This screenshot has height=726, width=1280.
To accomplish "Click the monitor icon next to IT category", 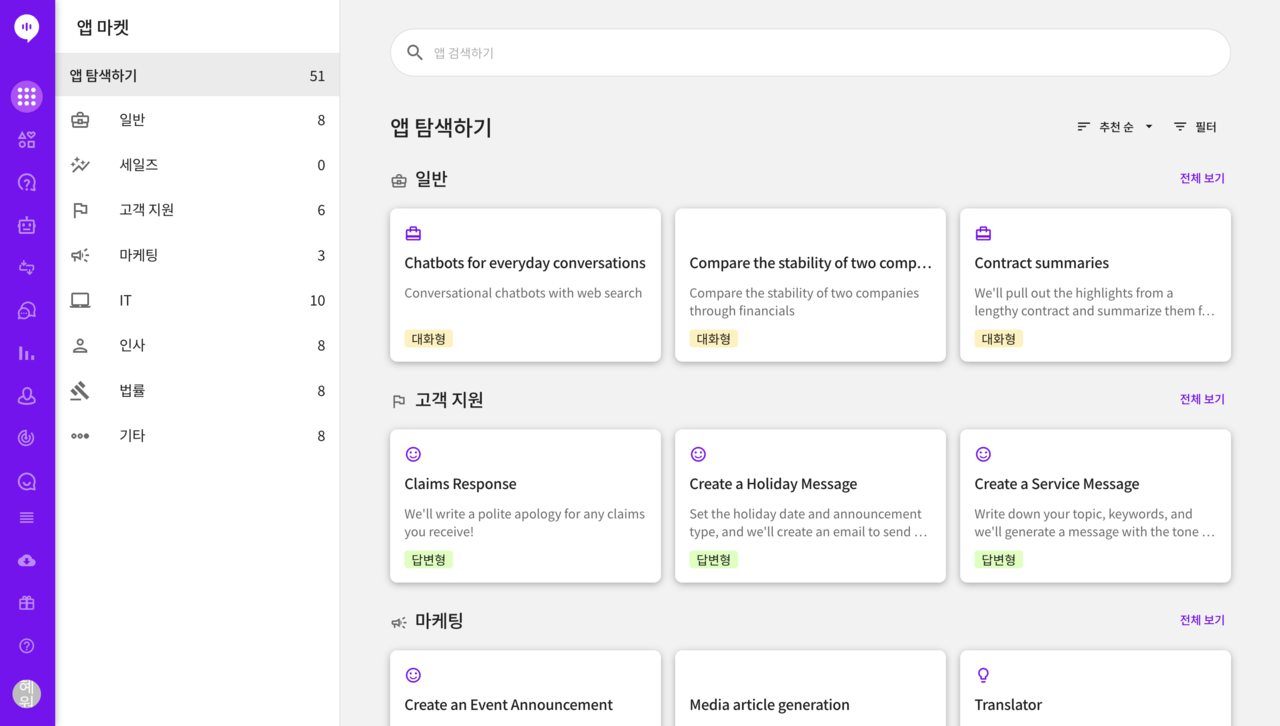I will pos(80,300).
